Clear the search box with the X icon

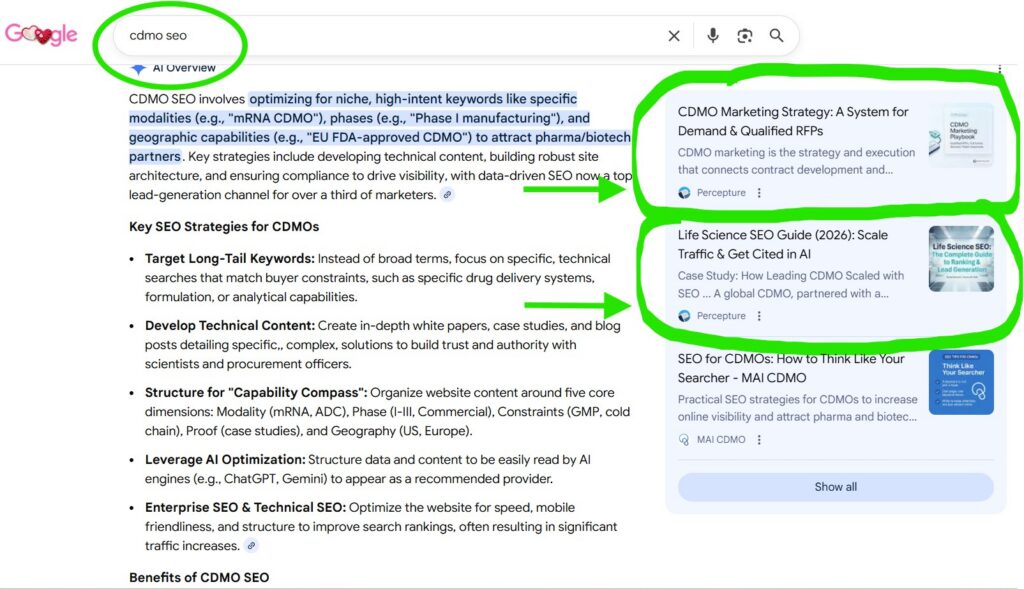[674, 36]
